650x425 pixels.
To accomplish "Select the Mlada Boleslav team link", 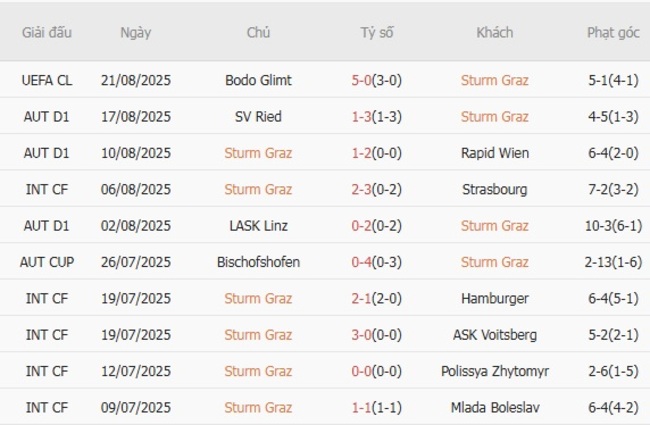I will pyautogui.click(x=494, y=407).
